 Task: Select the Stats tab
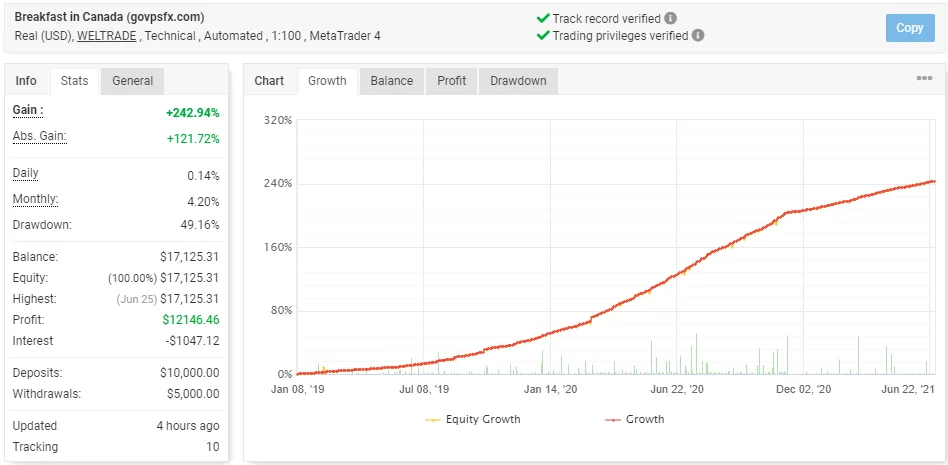(x=74, y=81)
